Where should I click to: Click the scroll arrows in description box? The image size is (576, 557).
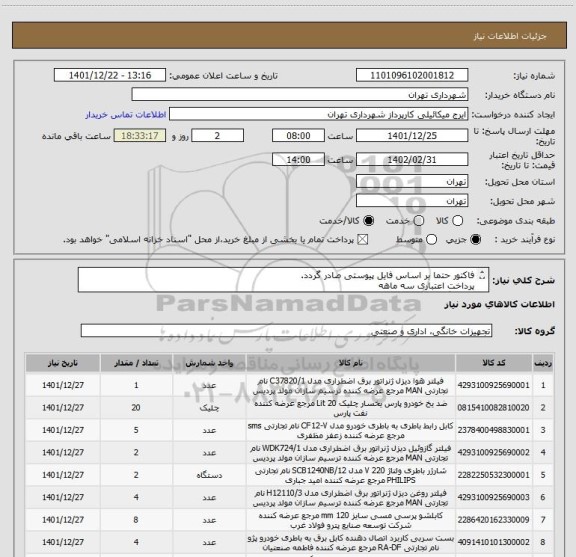click(482, 275)
